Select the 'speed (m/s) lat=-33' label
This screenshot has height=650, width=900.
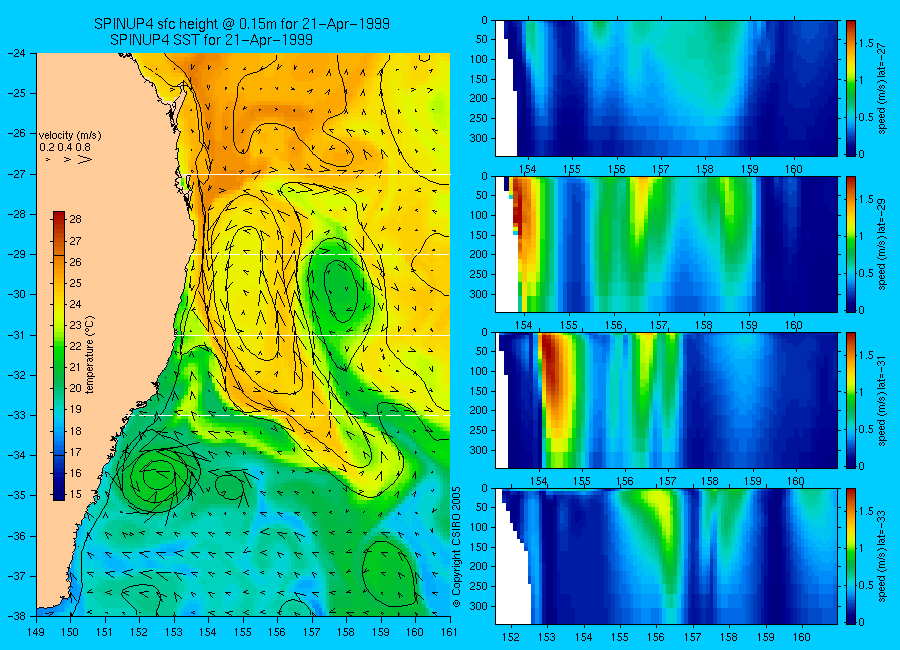point(883,557)
